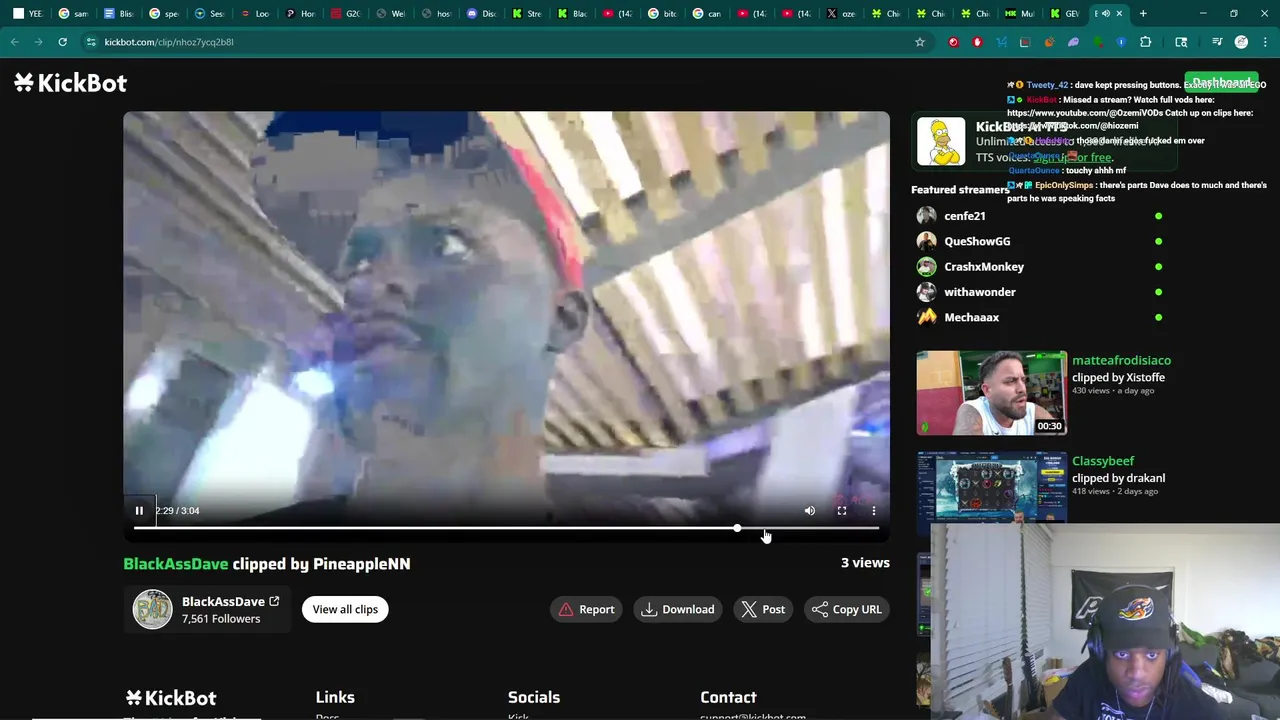Open a new browser tab
Image resolution: width=1280 pixels, height=720 pixels.
pyautogui.click(x=1143, y=13)
